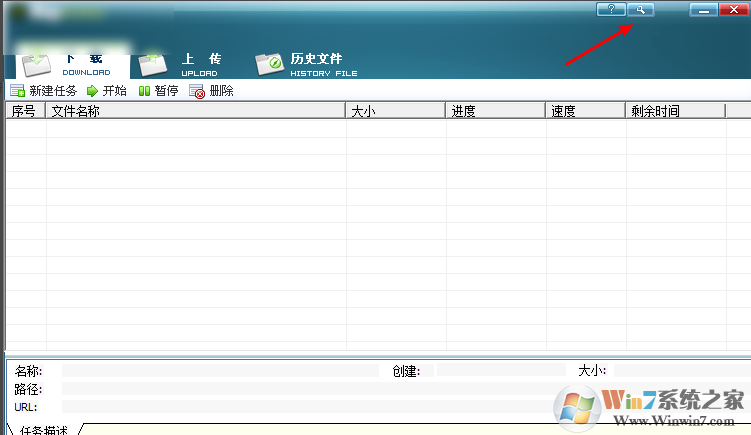Sort by the 序号 column header
Viewport: 751px width, 435px height.
pyautogui.click(x=25, y=111)
